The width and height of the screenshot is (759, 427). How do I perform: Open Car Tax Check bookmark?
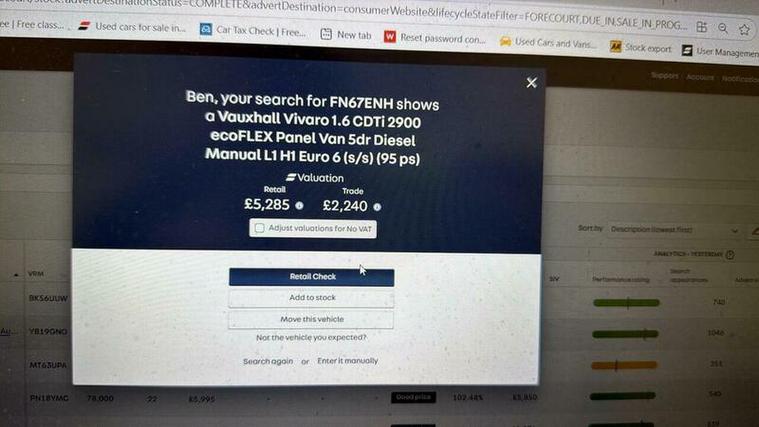click(x=253, y=31)
